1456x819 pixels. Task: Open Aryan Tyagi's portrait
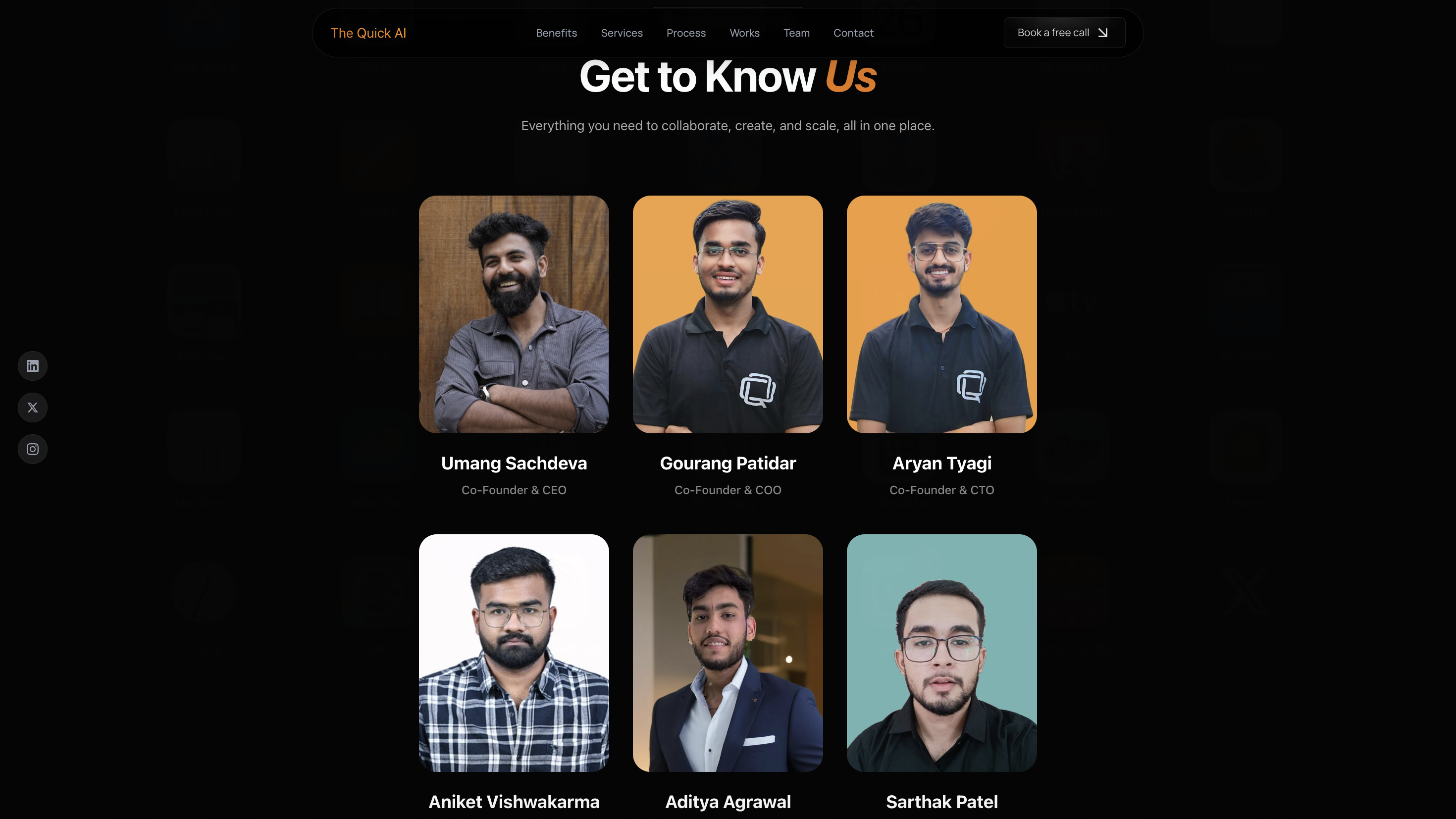(x=941, y=314)
